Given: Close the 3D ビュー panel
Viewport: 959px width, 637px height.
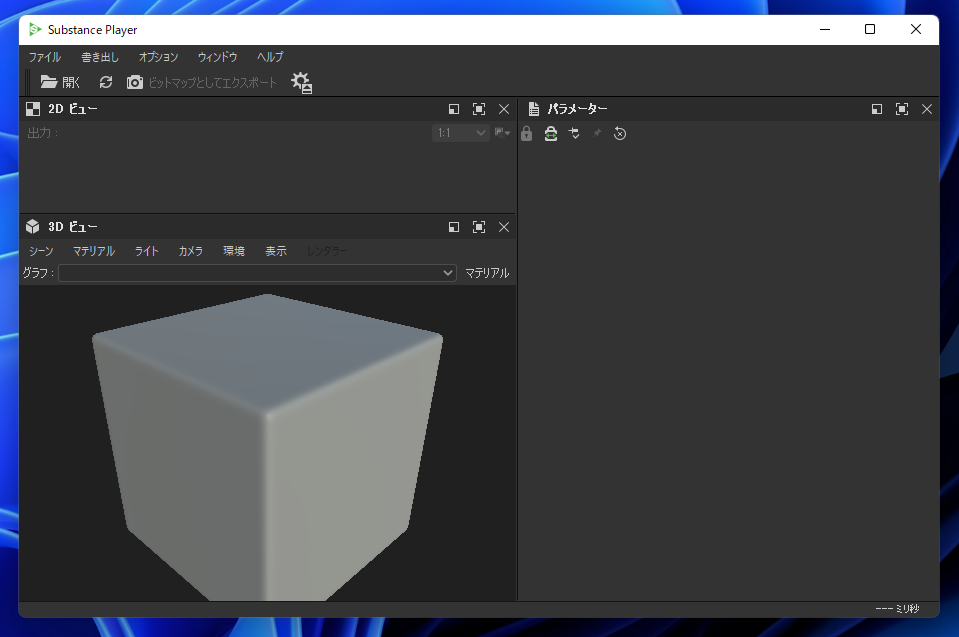Looking at the screenshot, I should pyautogui.click(x=504, y=227).
